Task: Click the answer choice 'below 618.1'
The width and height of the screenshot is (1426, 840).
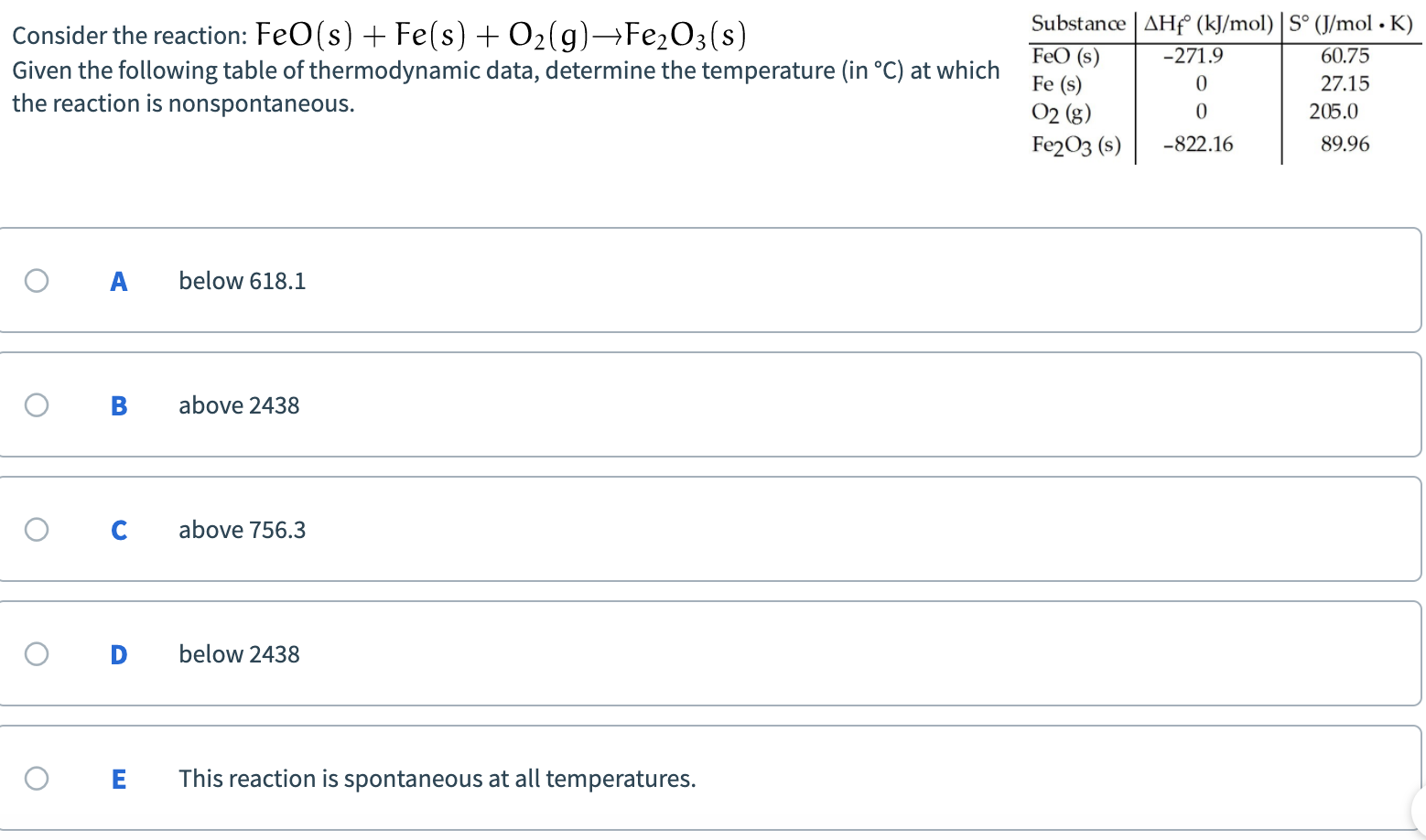Action: click(242, 280)
